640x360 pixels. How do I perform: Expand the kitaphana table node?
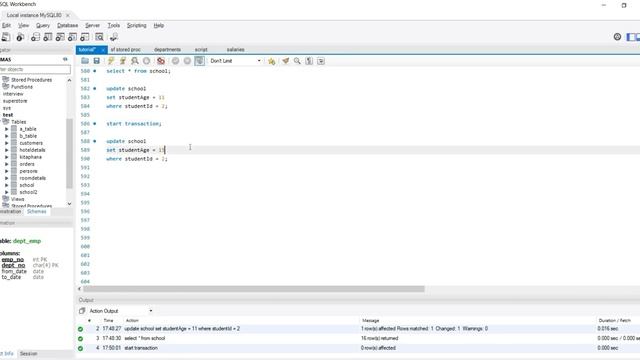[7, 157]
